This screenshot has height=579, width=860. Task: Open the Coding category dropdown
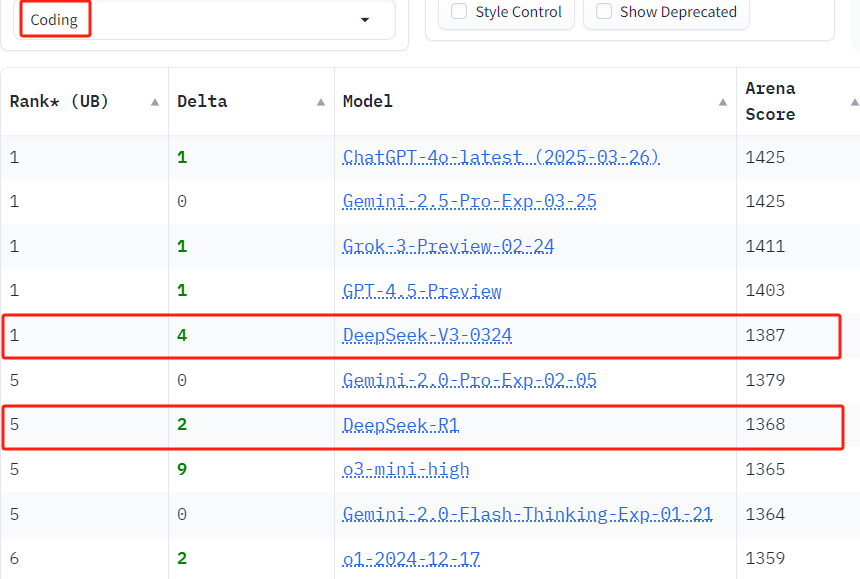204,20
